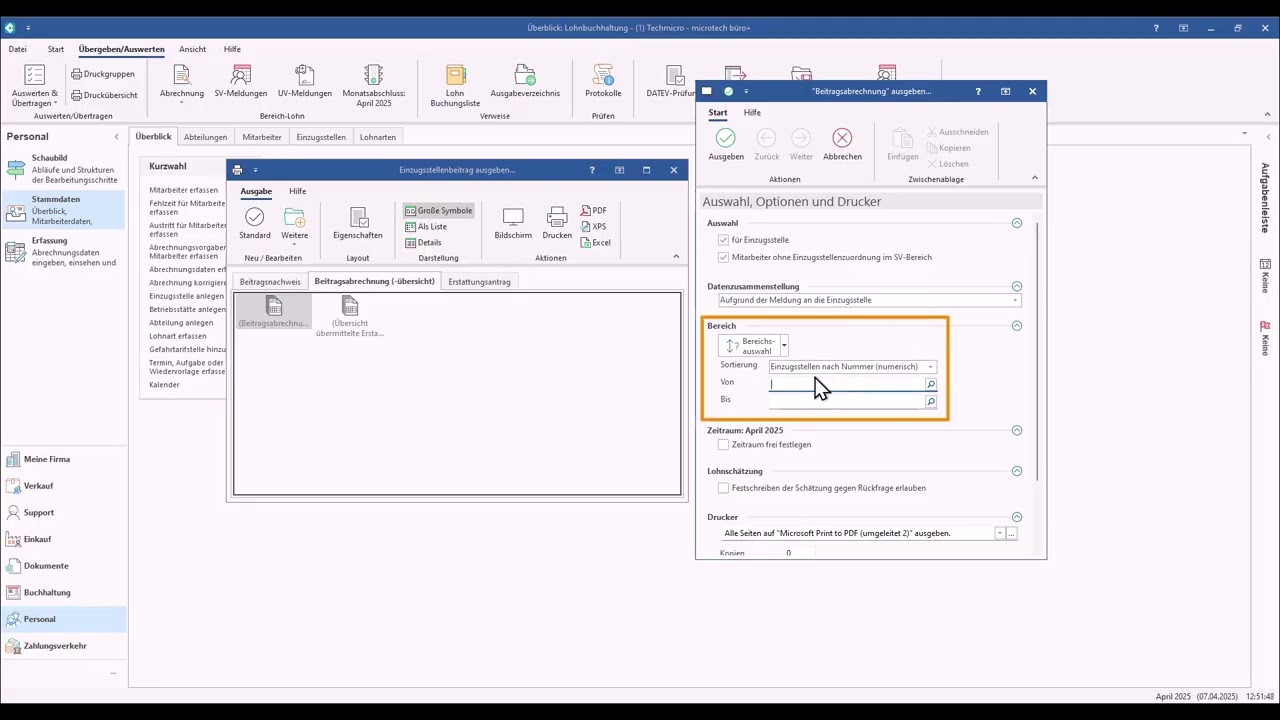Screen dimensions: 1280x720
Task: Export to Excel in Aktionen group
Action: click(x=596, y=243)
